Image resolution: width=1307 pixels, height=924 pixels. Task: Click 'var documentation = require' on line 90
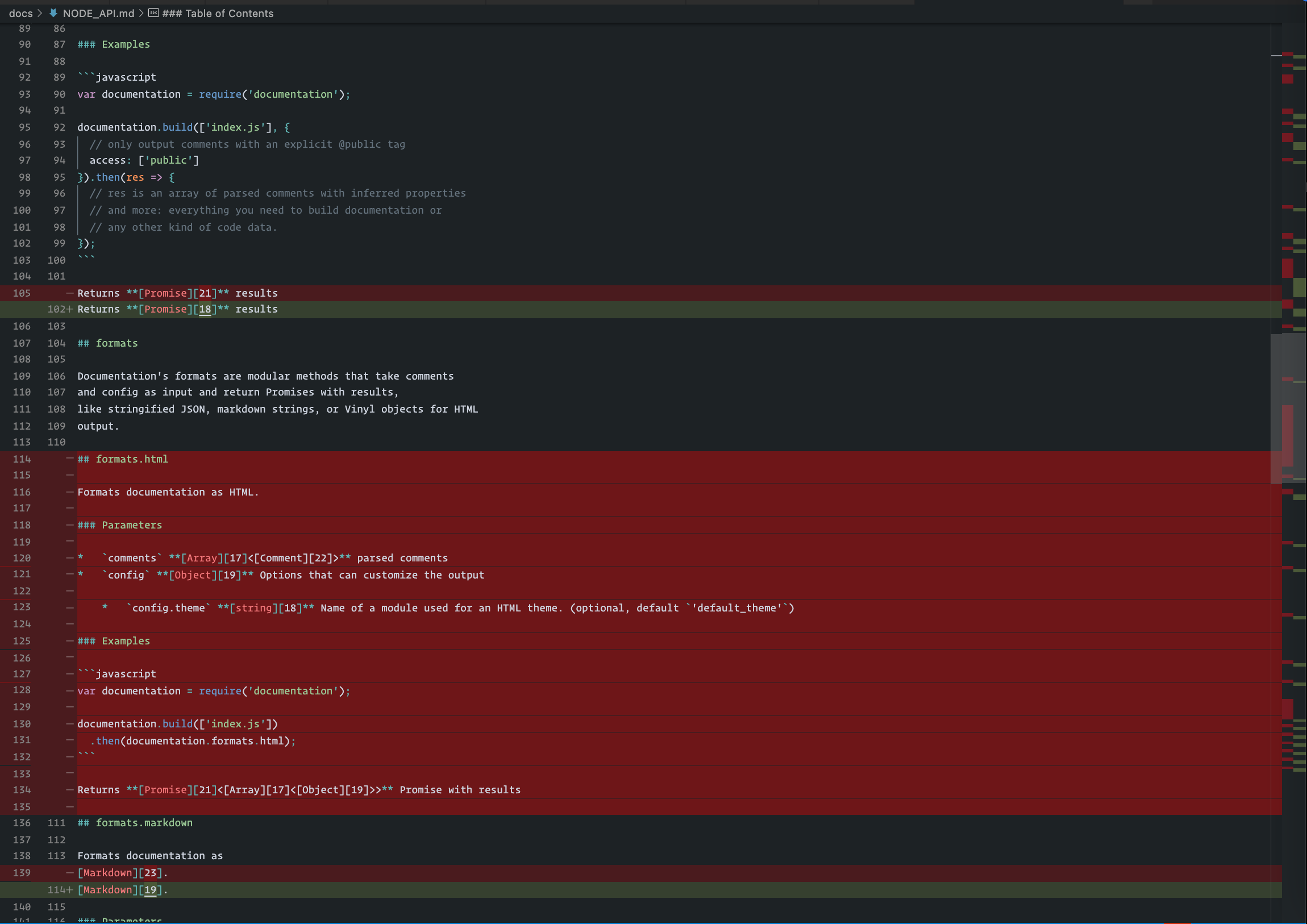click(214, 94)
